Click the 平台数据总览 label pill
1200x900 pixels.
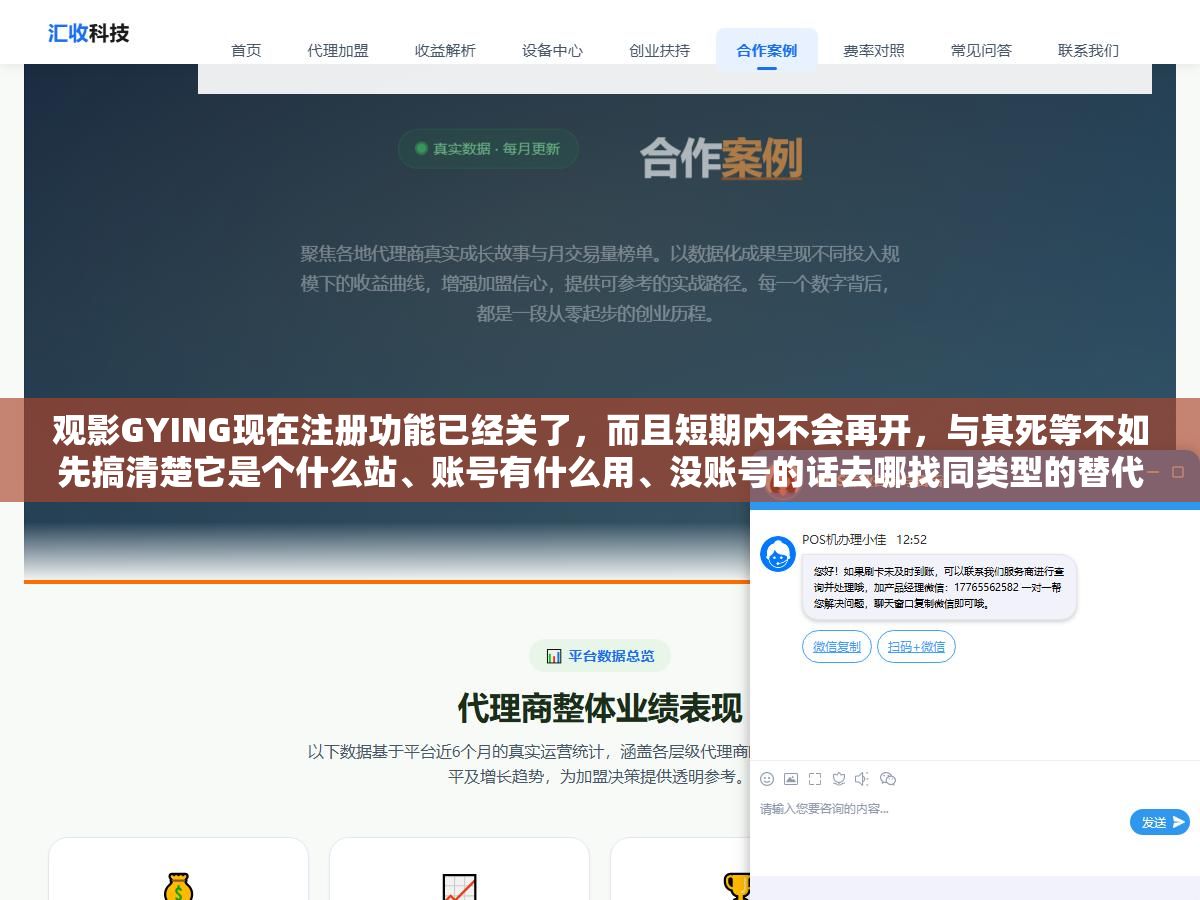(600, 656)
